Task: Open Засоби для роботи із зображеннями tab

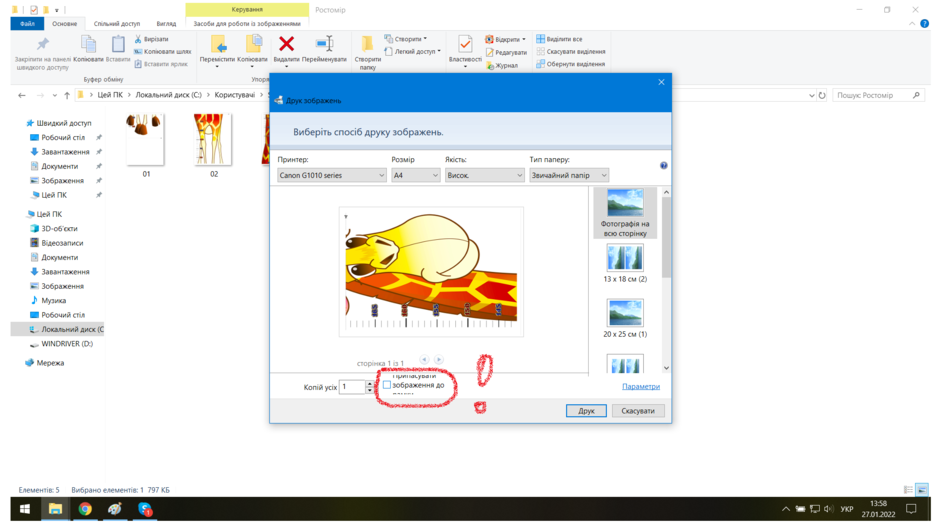Action: [247, 24]
